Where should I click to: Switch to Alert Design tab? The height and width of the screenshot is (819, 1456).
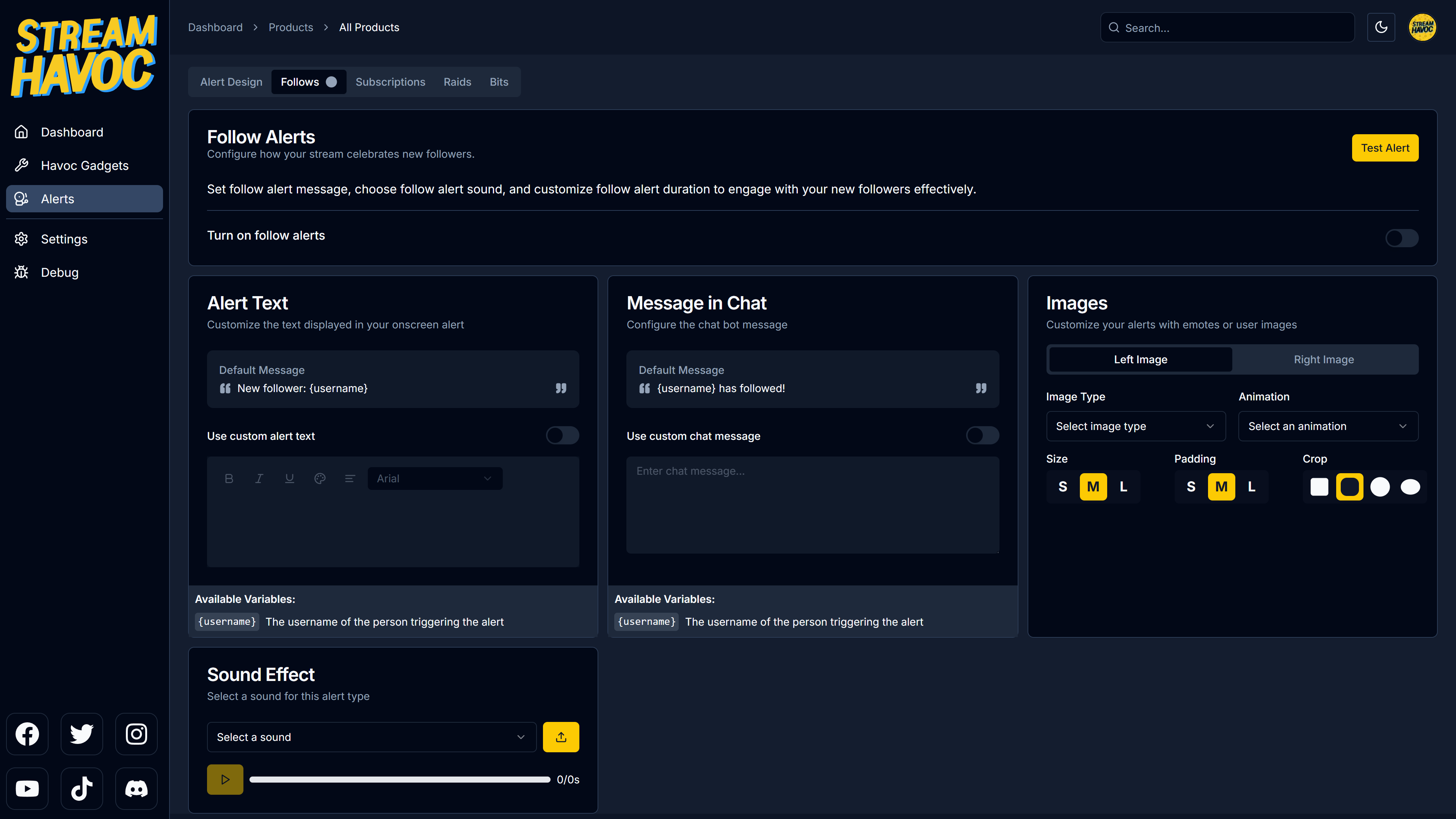tap(231, 82)
